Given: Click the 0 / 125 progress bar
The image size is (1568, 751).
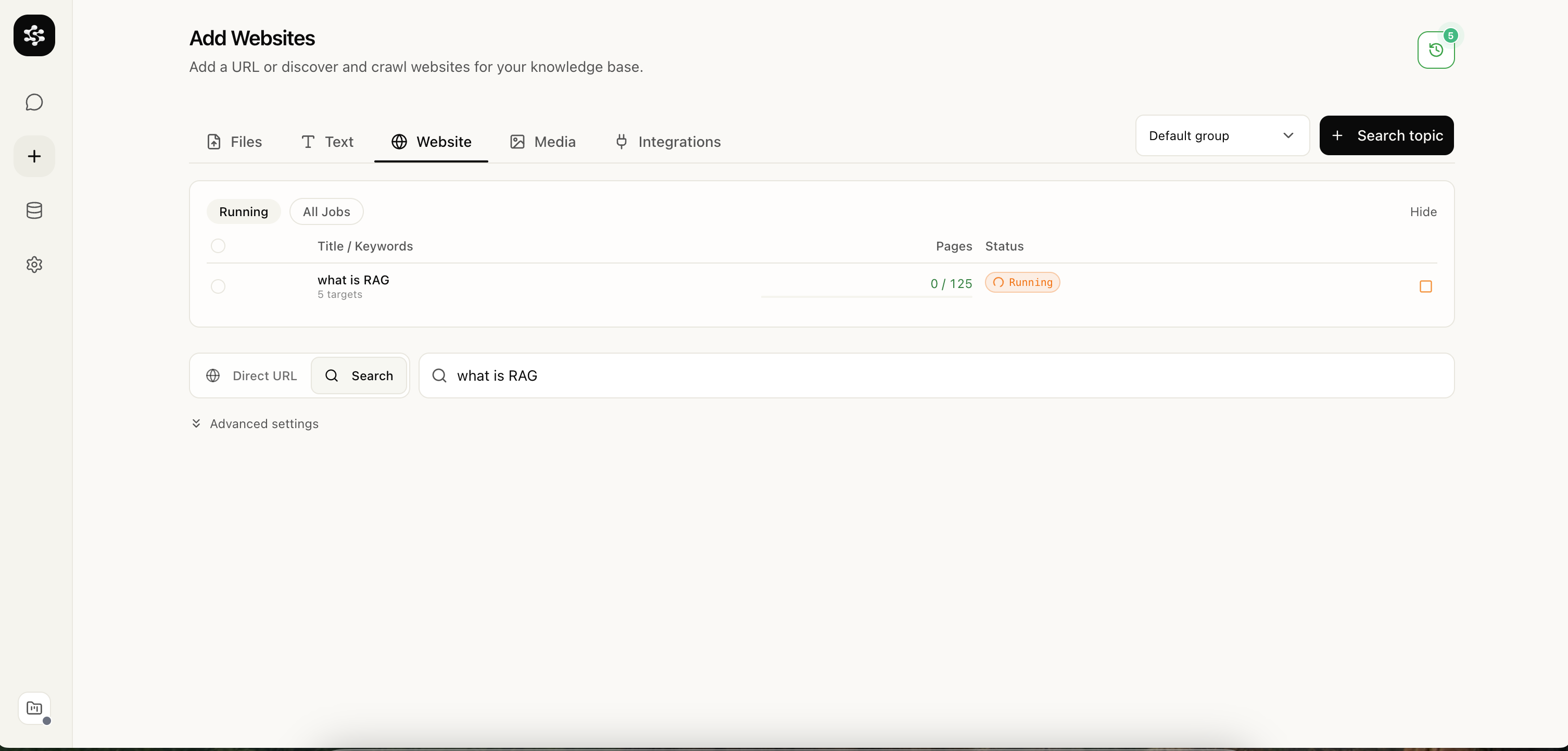Looking at the screenshot, I should 866,297.
